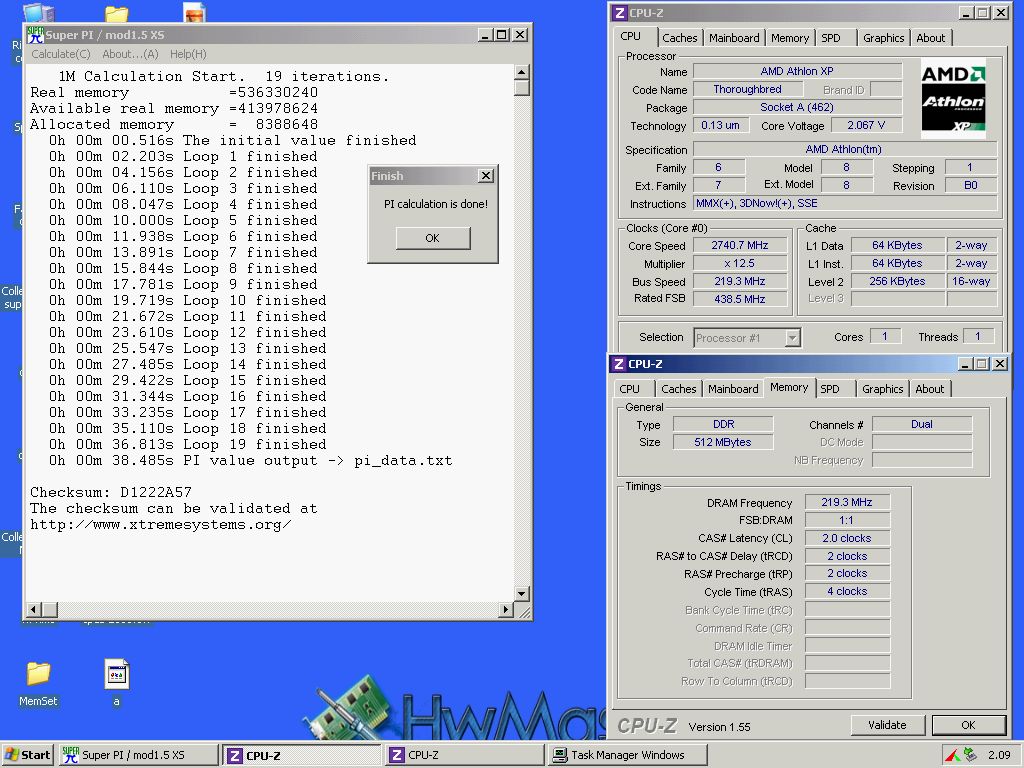
Task: Click the system tray network icon
Action: coord(970,754)
